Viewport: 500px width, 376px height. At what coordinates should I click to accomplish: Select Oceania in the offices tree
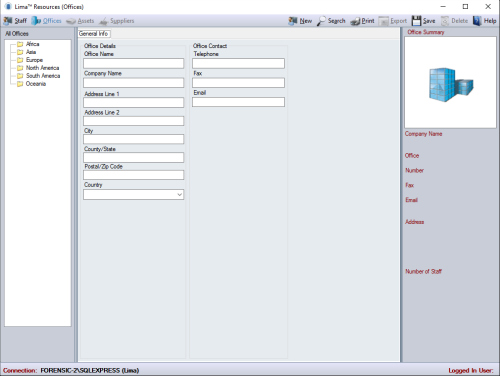[x=36, y=84]
